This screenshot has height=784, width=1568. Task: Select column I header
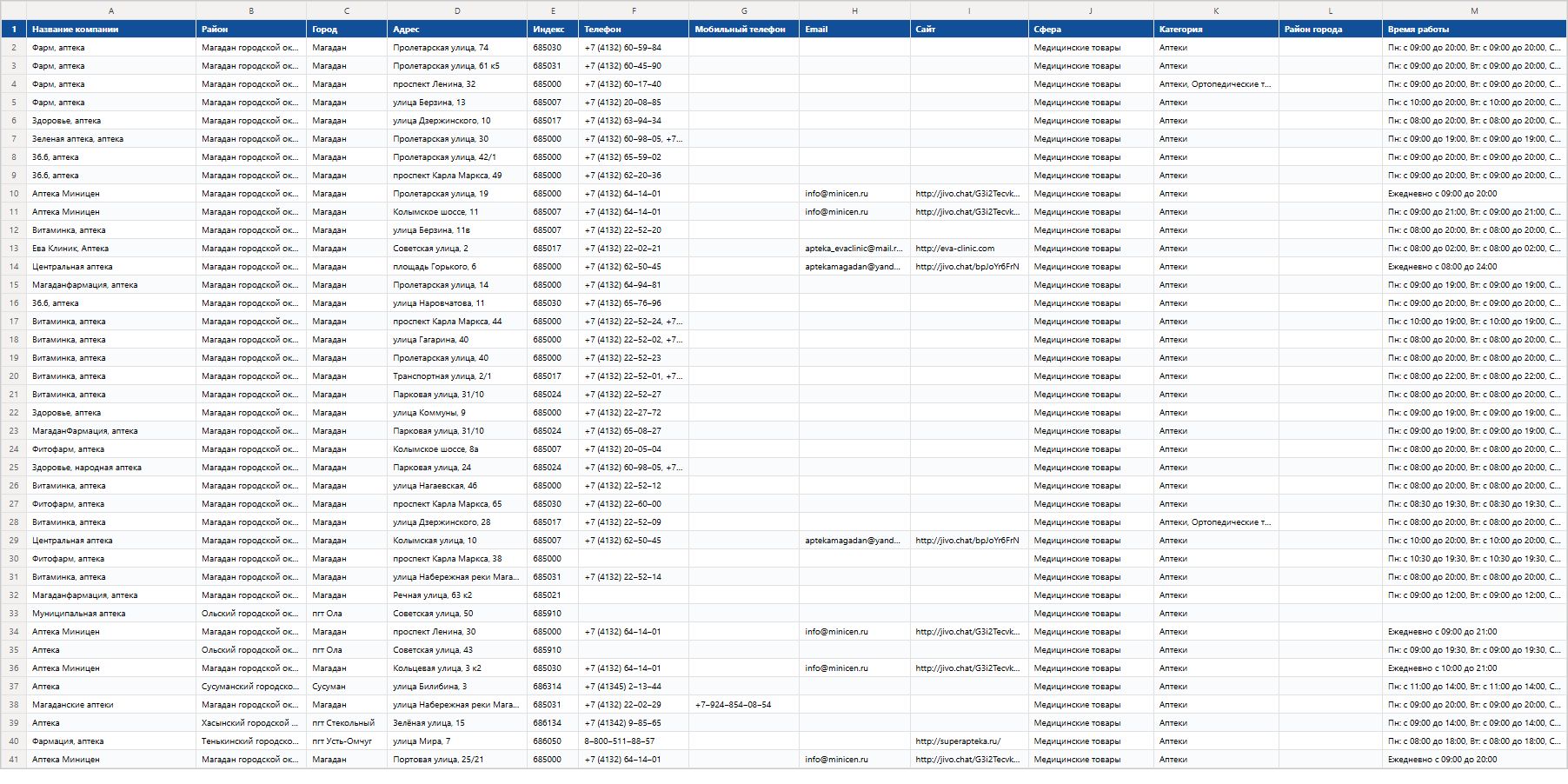coord(969,10)
